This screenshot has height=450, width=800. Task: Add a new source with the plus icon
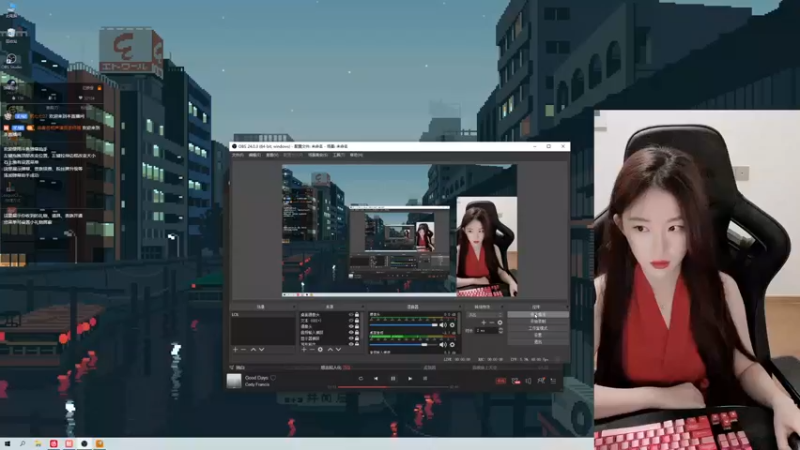pyautogui.click(x=304, y=349)
